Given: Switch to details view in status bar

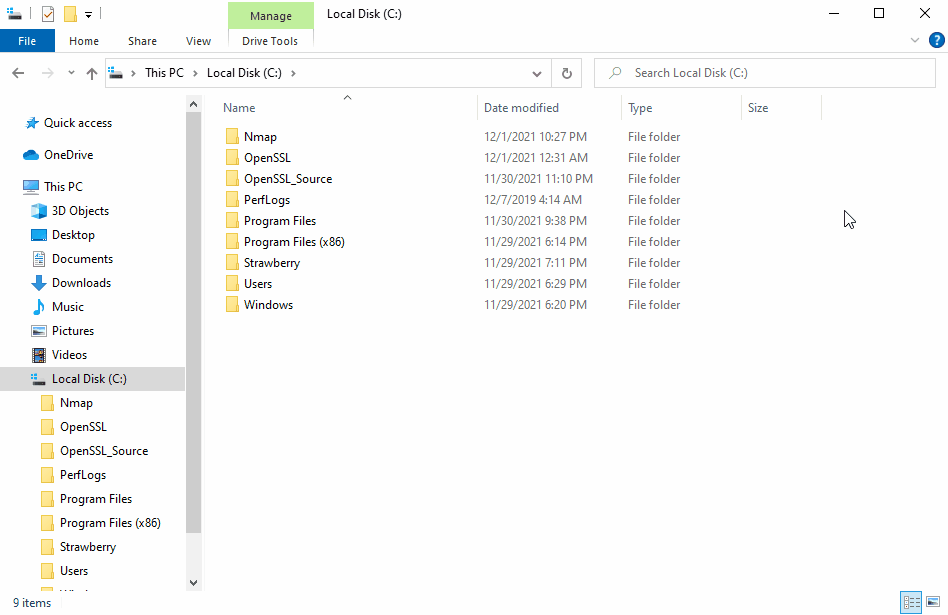Looking at the screenshot, I should 911,602.
